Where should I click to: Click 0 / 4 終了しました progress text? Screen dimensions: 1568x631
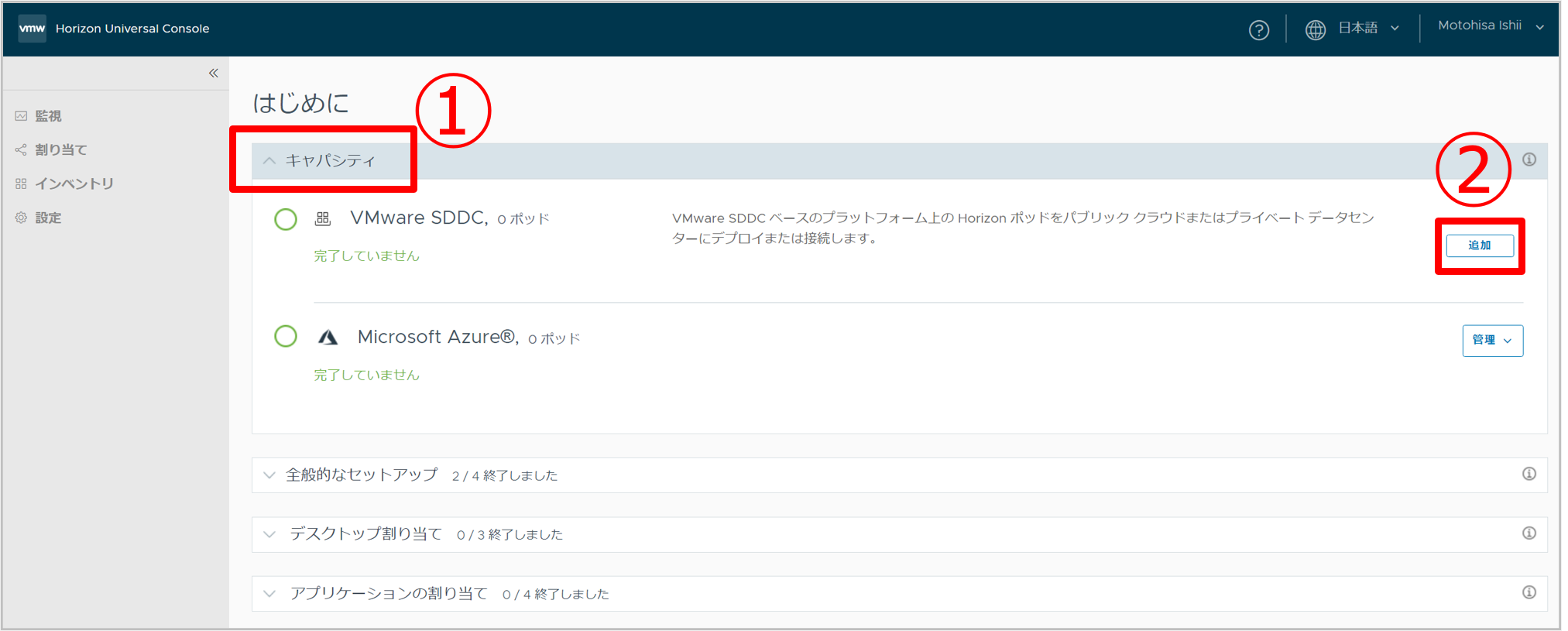coord(556,595)
